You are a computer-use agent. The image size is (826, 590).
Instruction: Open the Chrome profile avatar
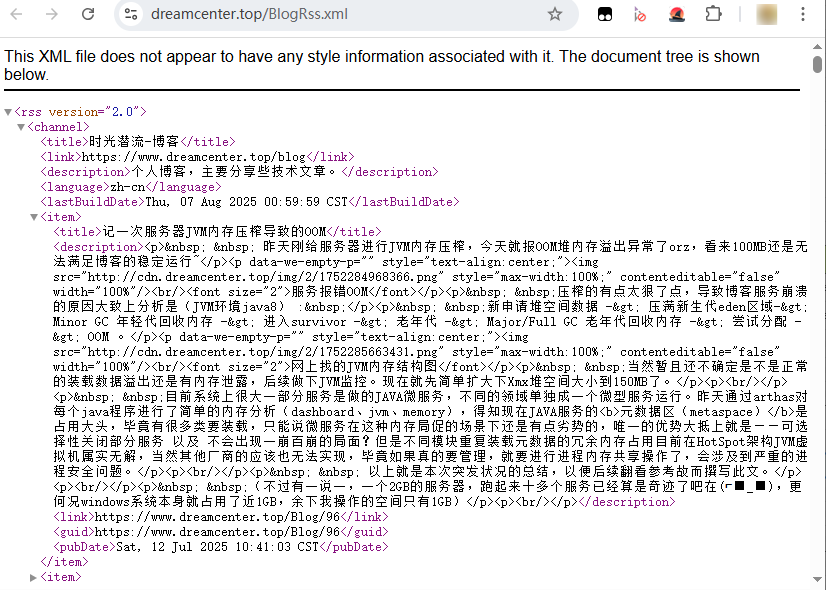[767, 14]
